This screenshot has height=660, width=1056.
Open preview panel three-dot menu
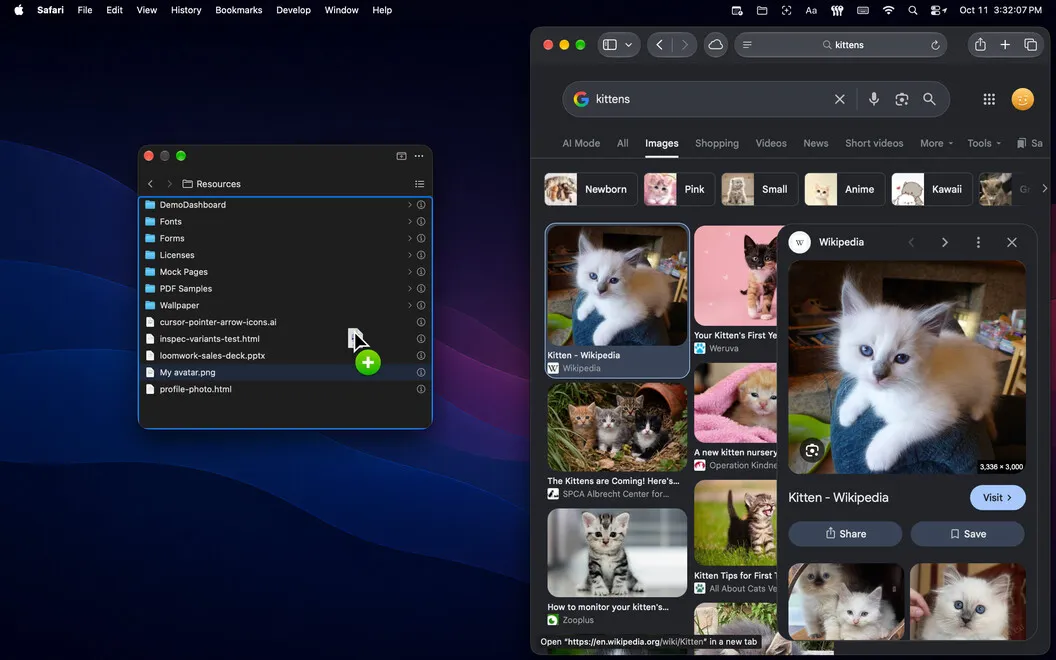tap(978, 242)
